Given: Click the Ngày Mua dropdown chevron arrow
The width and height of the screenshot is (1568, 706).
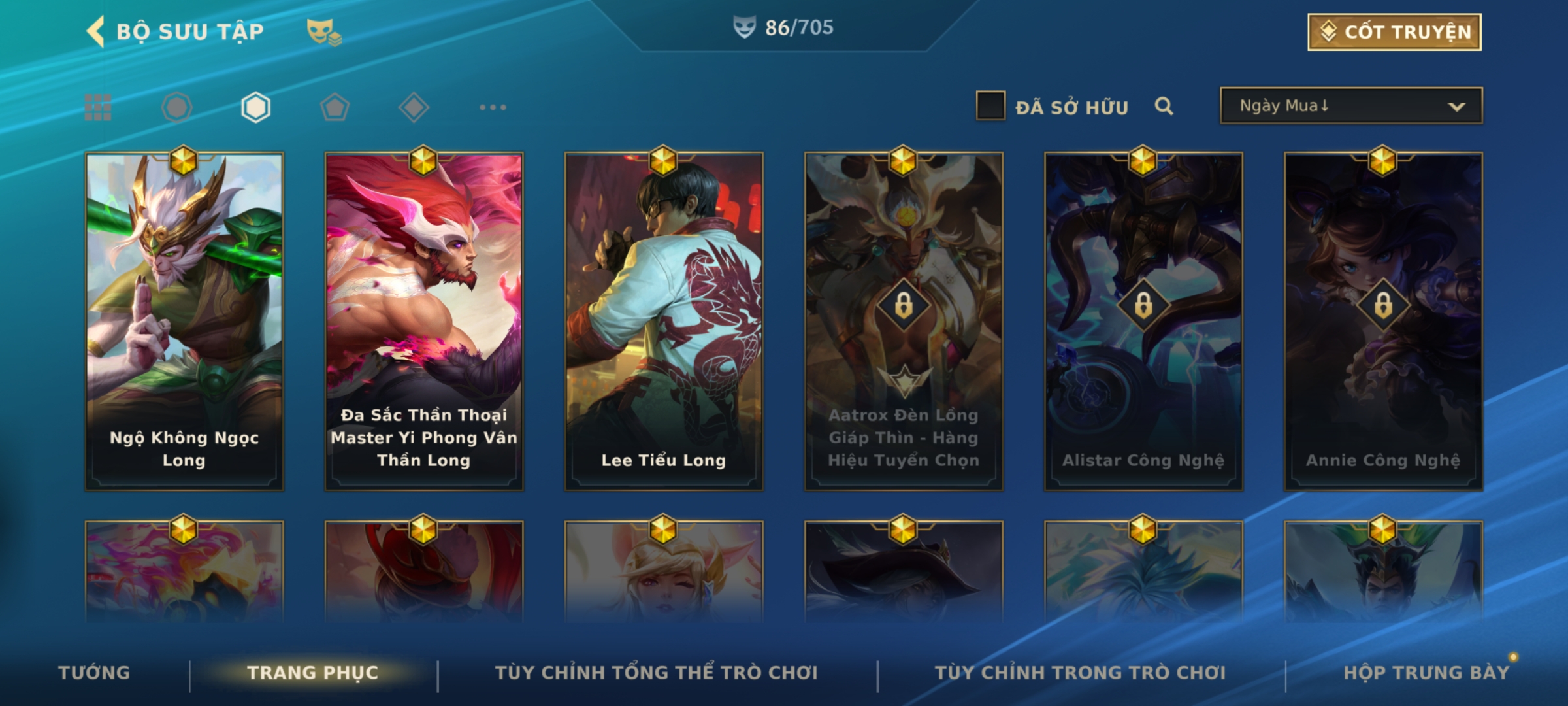Looking at the screenshot, I should click(x=1456, y=107).
